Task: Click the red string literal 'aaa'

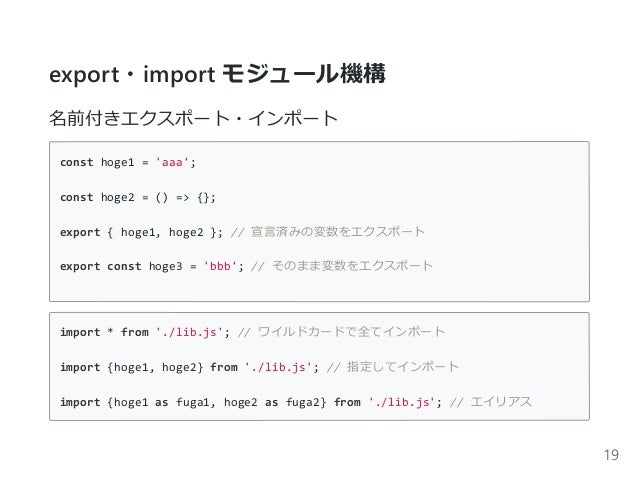Action: tap(173, 162)
